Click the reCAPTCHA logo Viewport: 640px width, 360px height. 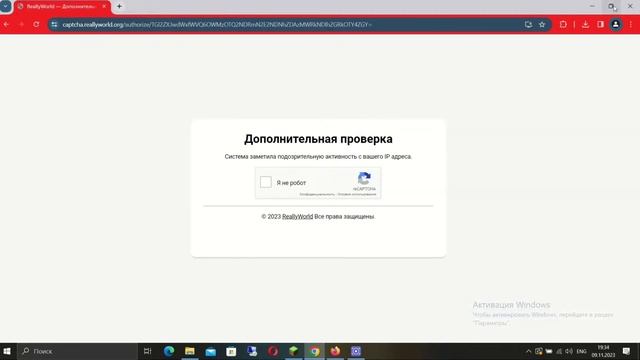point(364,178)
